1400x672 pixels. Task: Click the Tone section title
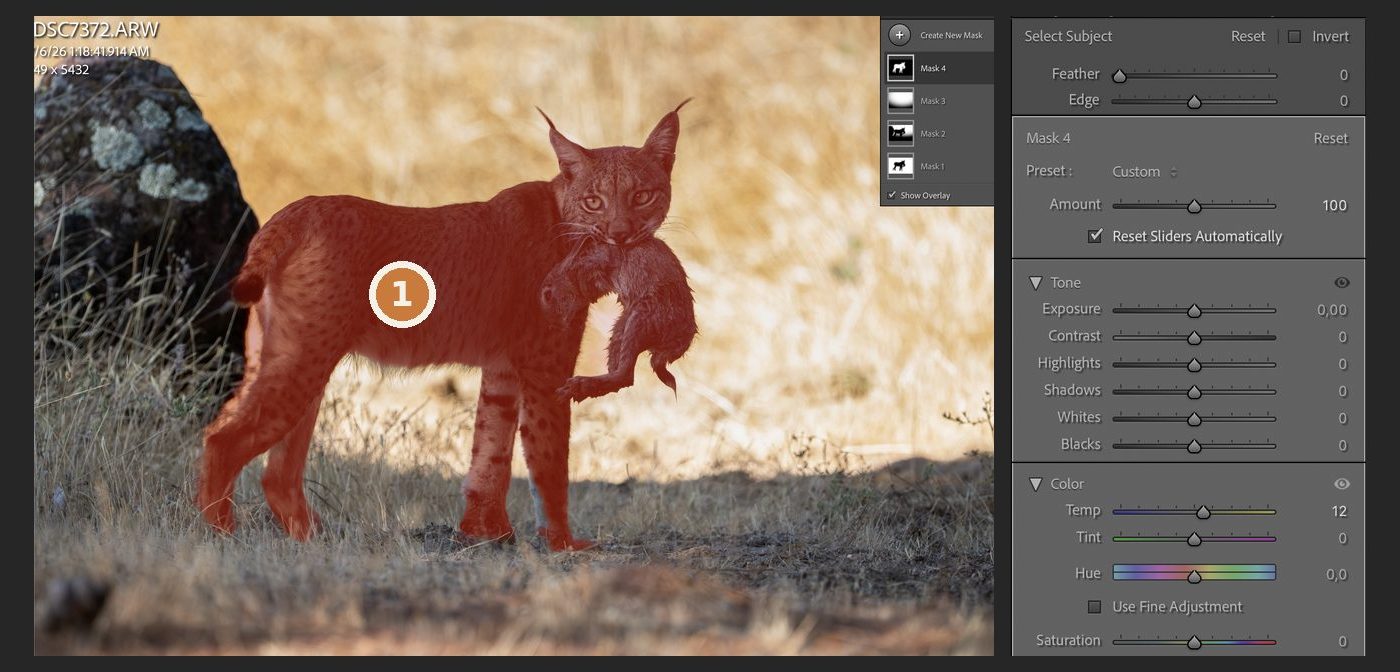click(1065, 283)
